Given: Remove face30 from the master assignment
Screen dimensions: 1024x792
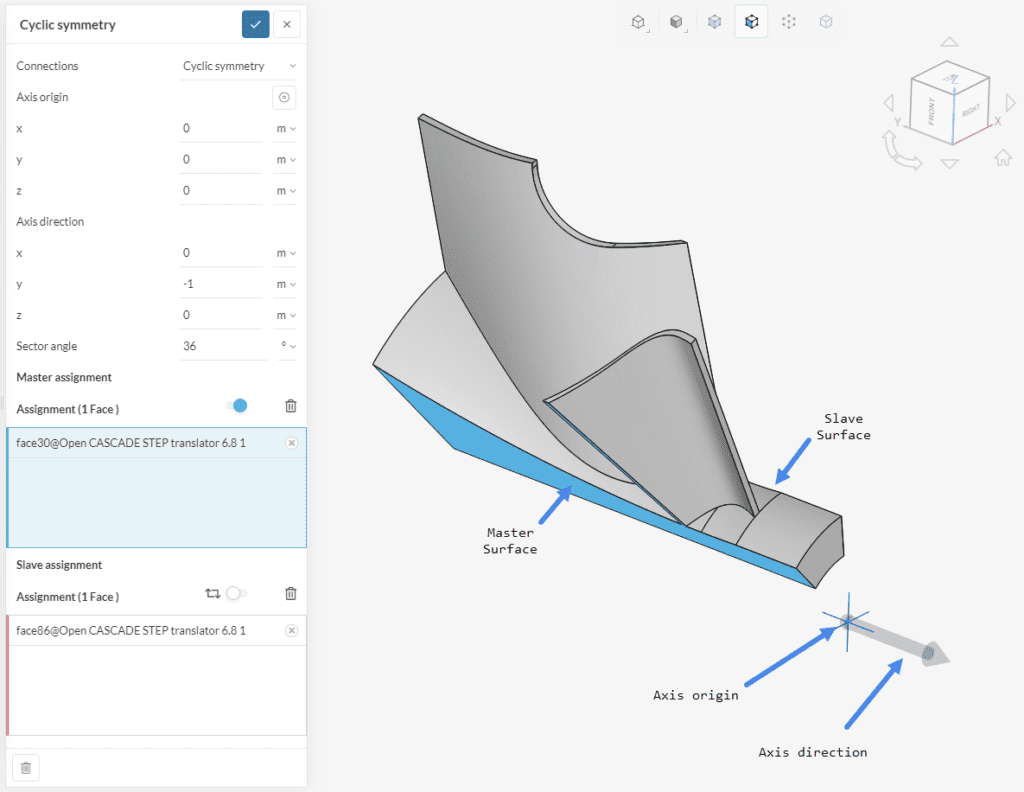Looking at the screenshot, I should [291, 443].
